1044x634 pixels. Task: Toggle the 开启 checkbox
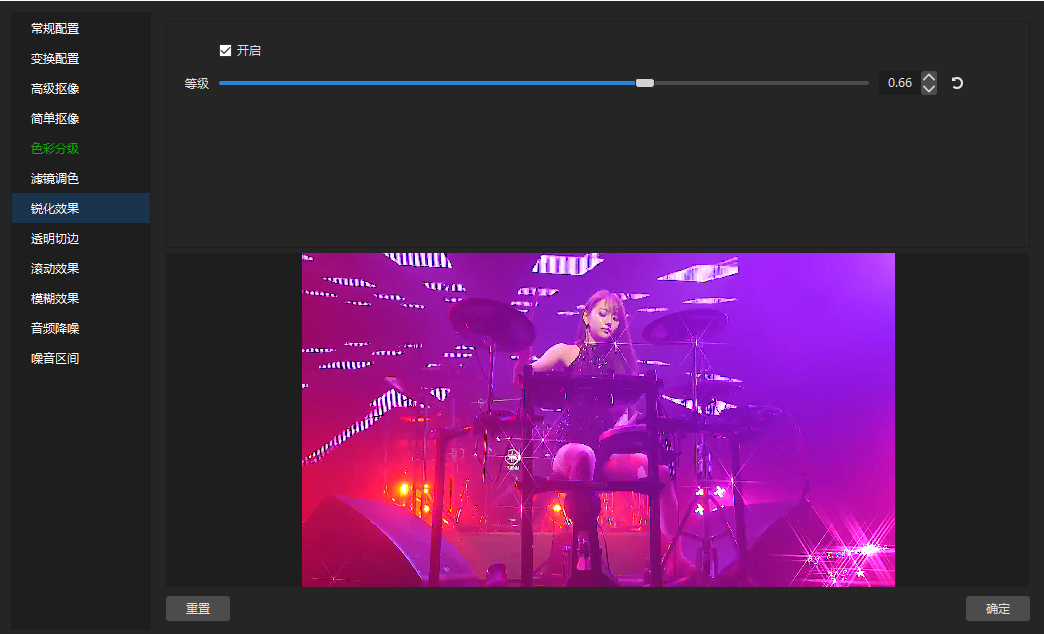point(225,51)
